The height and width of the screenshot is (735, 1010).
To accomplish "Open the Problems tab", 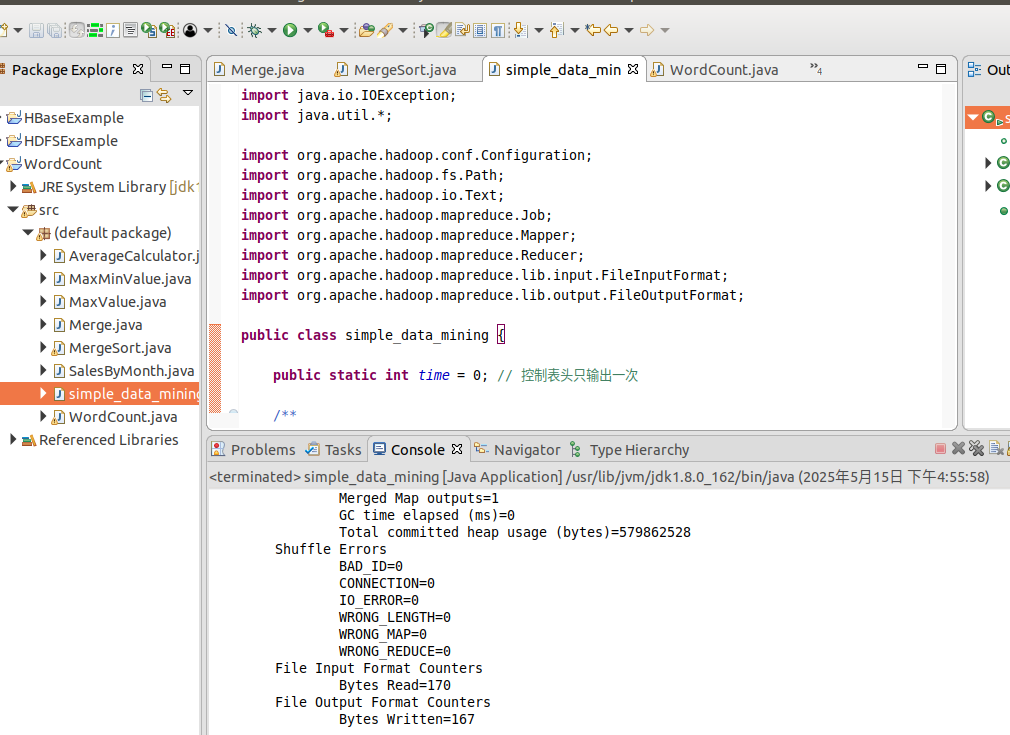I will coord(262,450).
